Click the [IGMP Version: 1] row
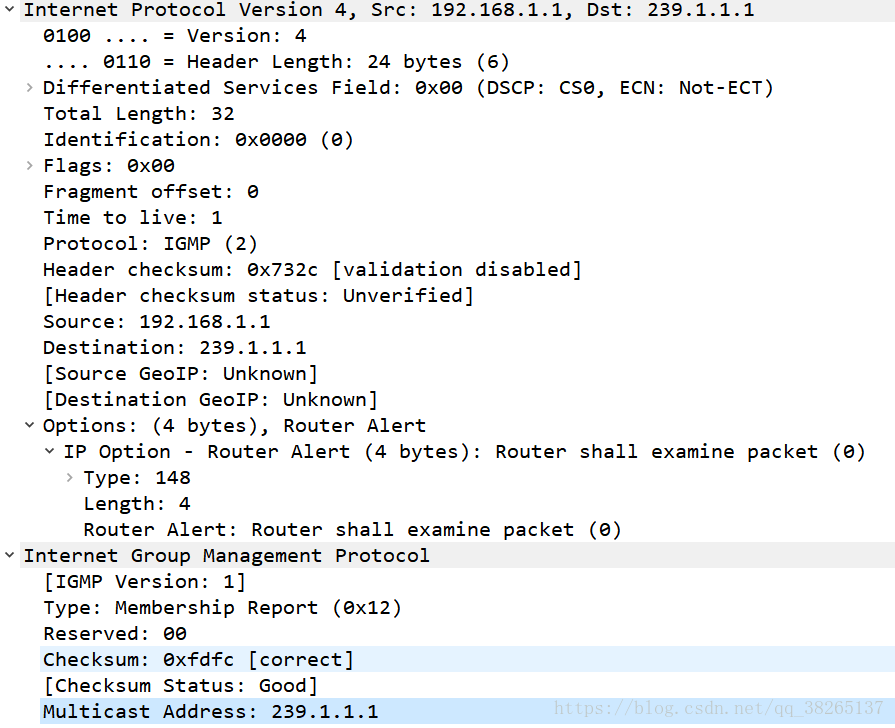895x728 pixels. tap(144, 582)
